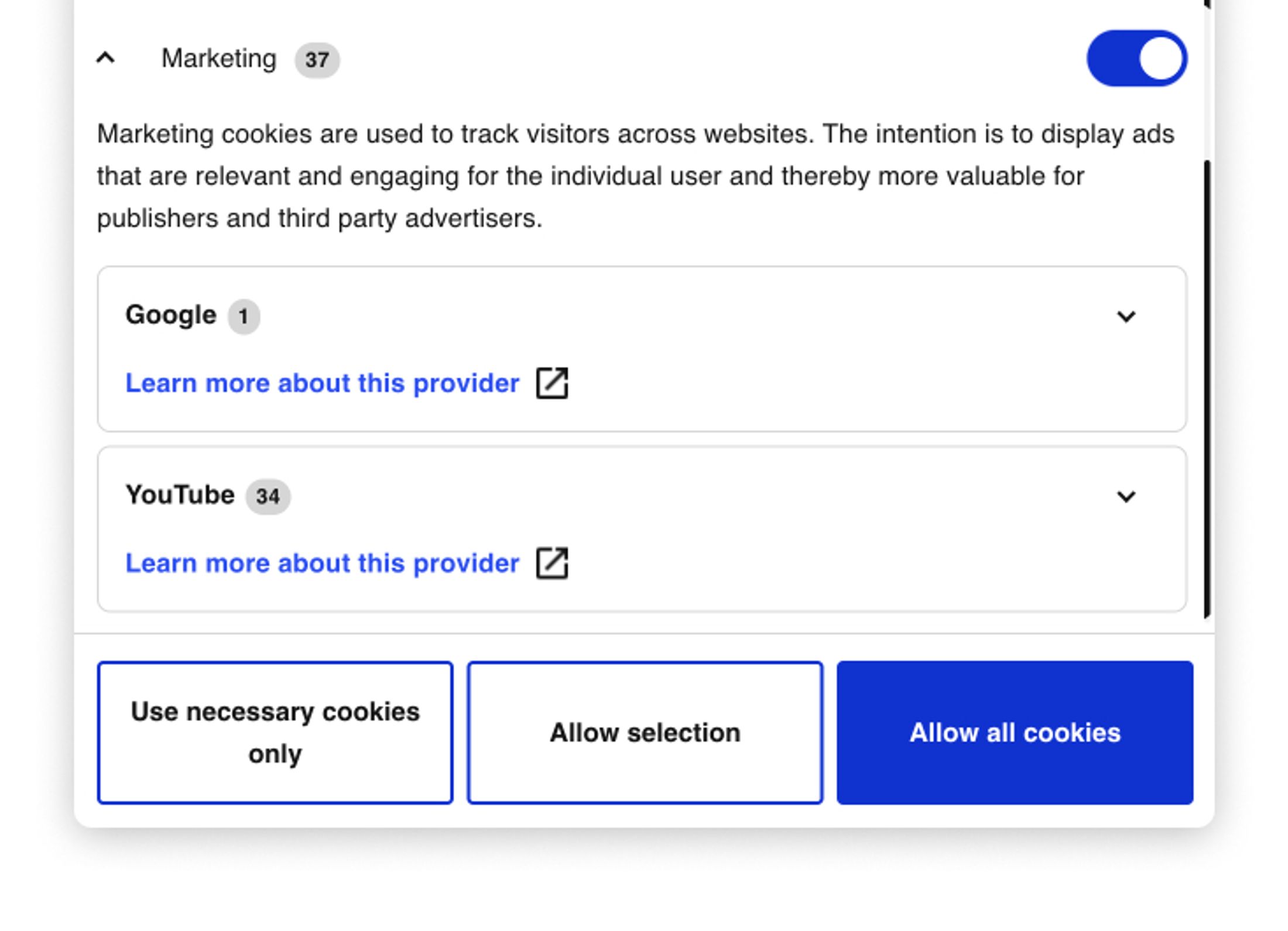
Task: Click the chevron icon on the YouTube row
Action: (x=1127, y=497)
